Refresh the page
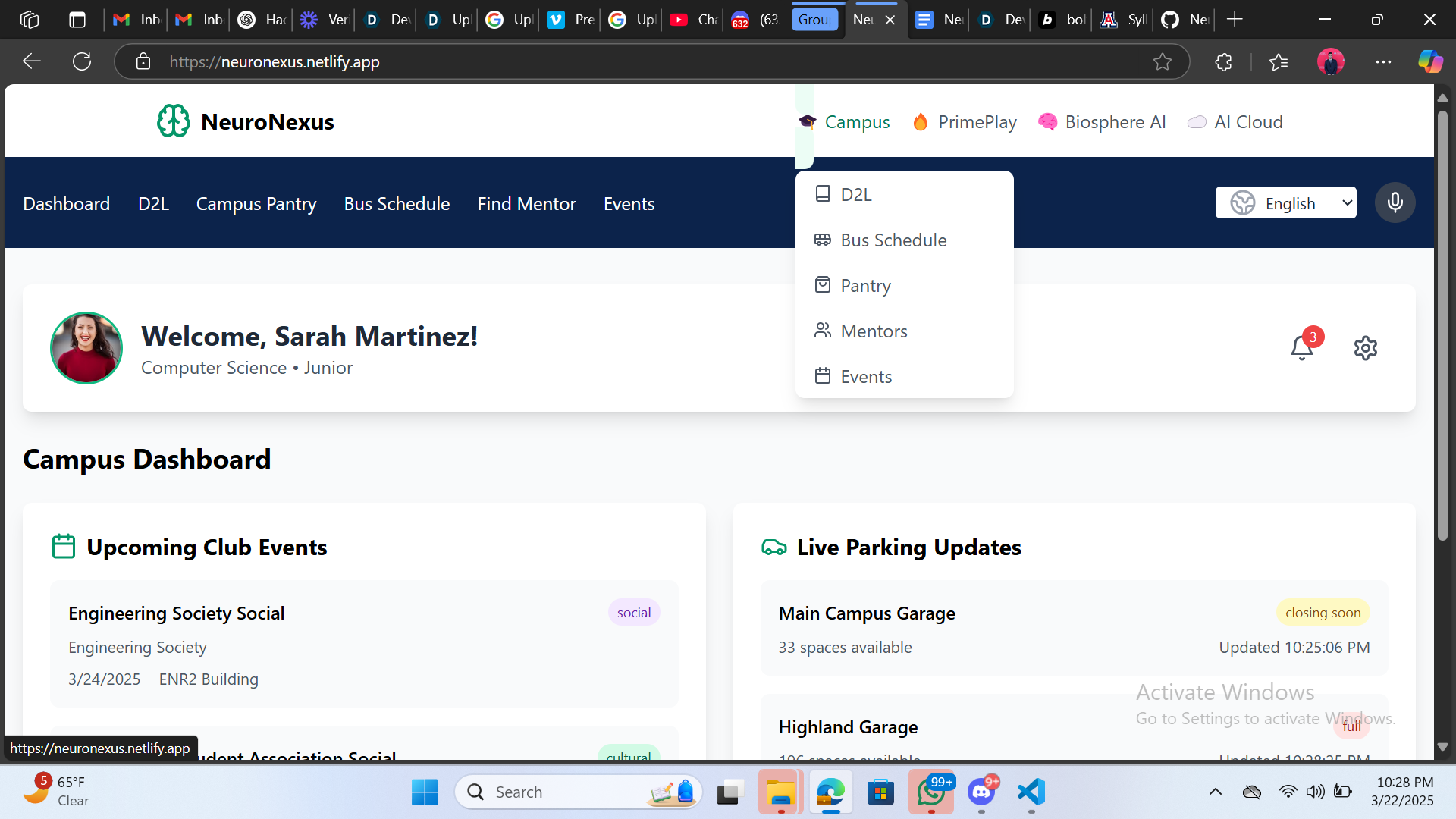 [82, 62]
